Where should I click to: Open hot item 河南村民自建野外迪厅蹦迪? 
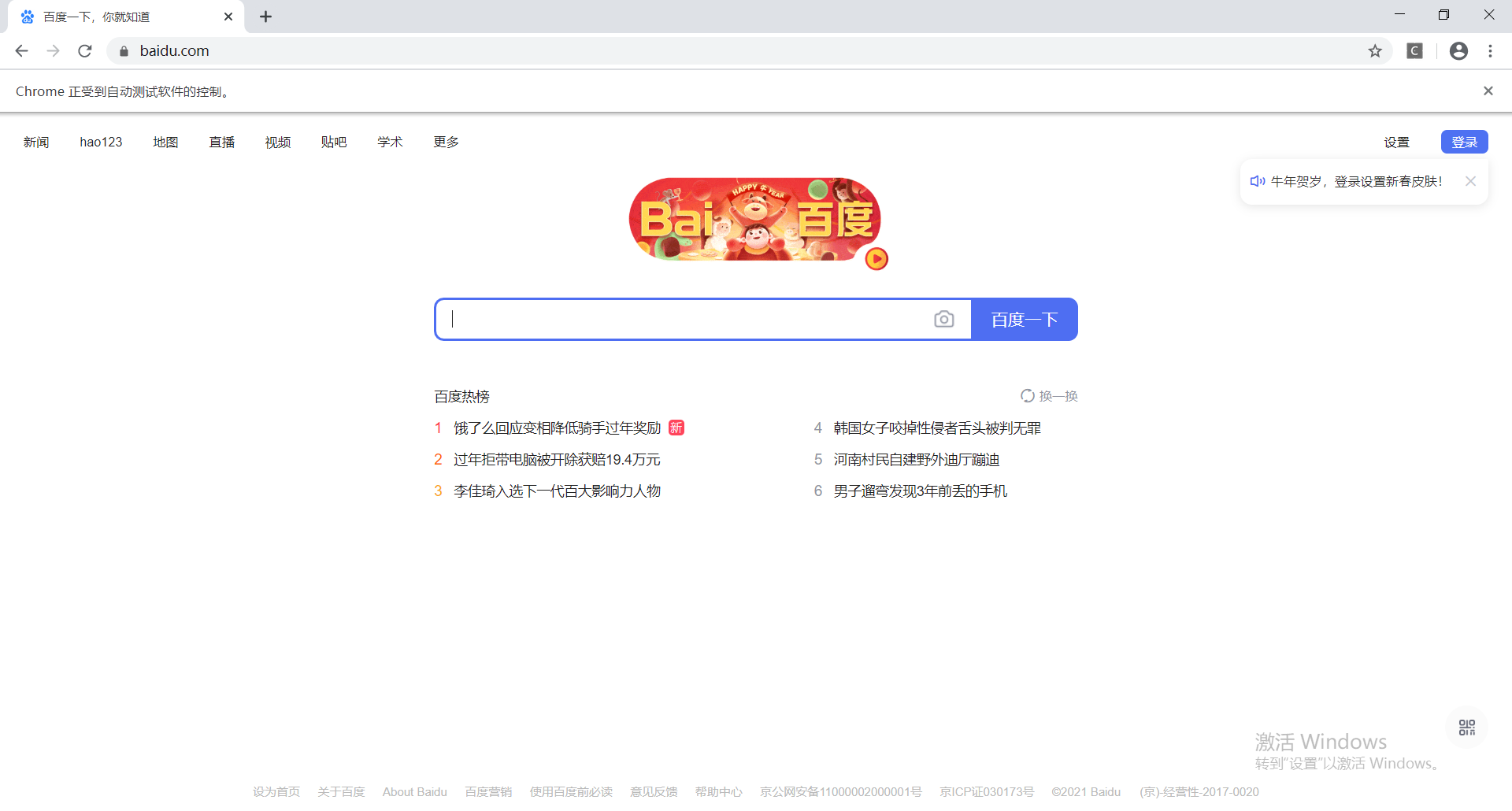tap(917, 459)
